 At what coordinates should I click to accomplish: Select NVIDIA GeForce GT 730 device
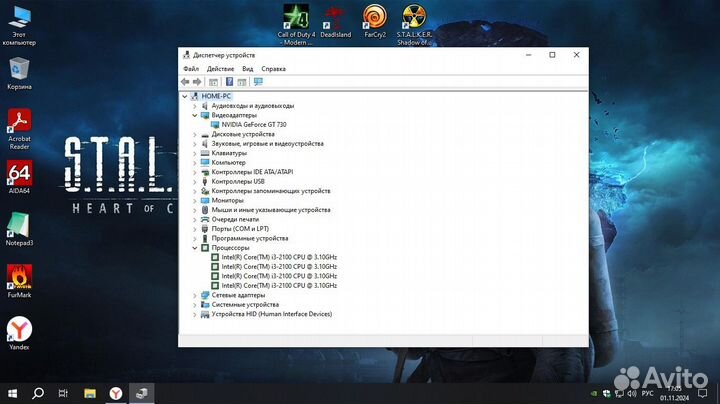[254, 124]
